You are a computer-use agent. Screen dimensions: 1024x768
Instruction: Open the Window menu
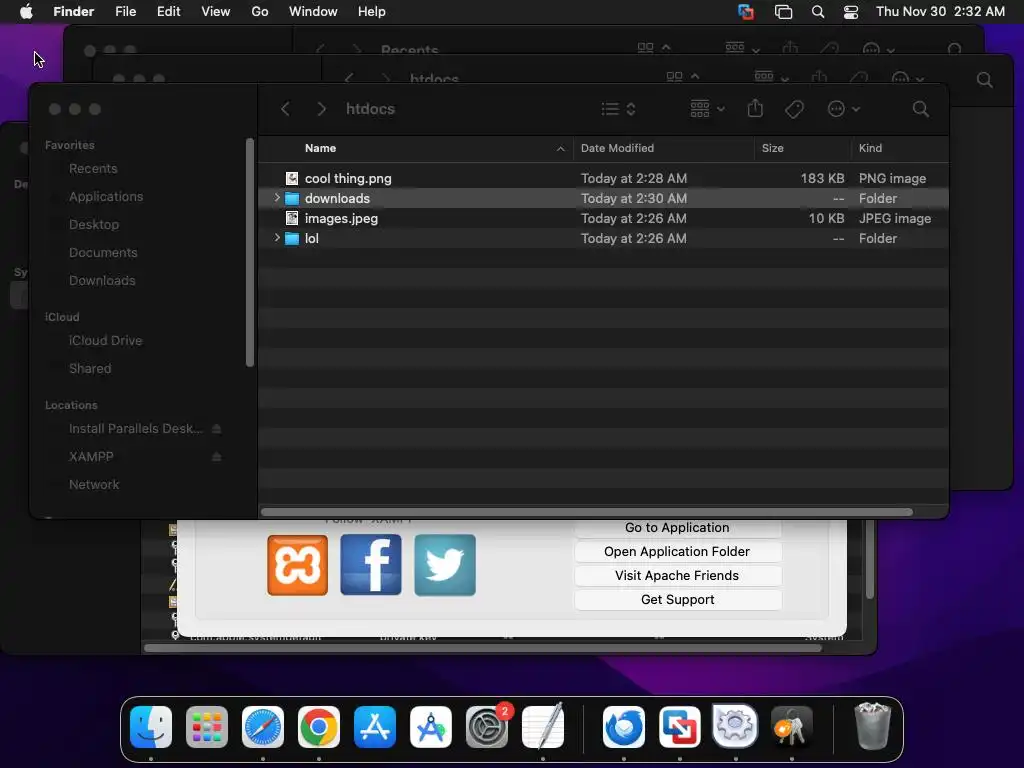click(313, 12)
